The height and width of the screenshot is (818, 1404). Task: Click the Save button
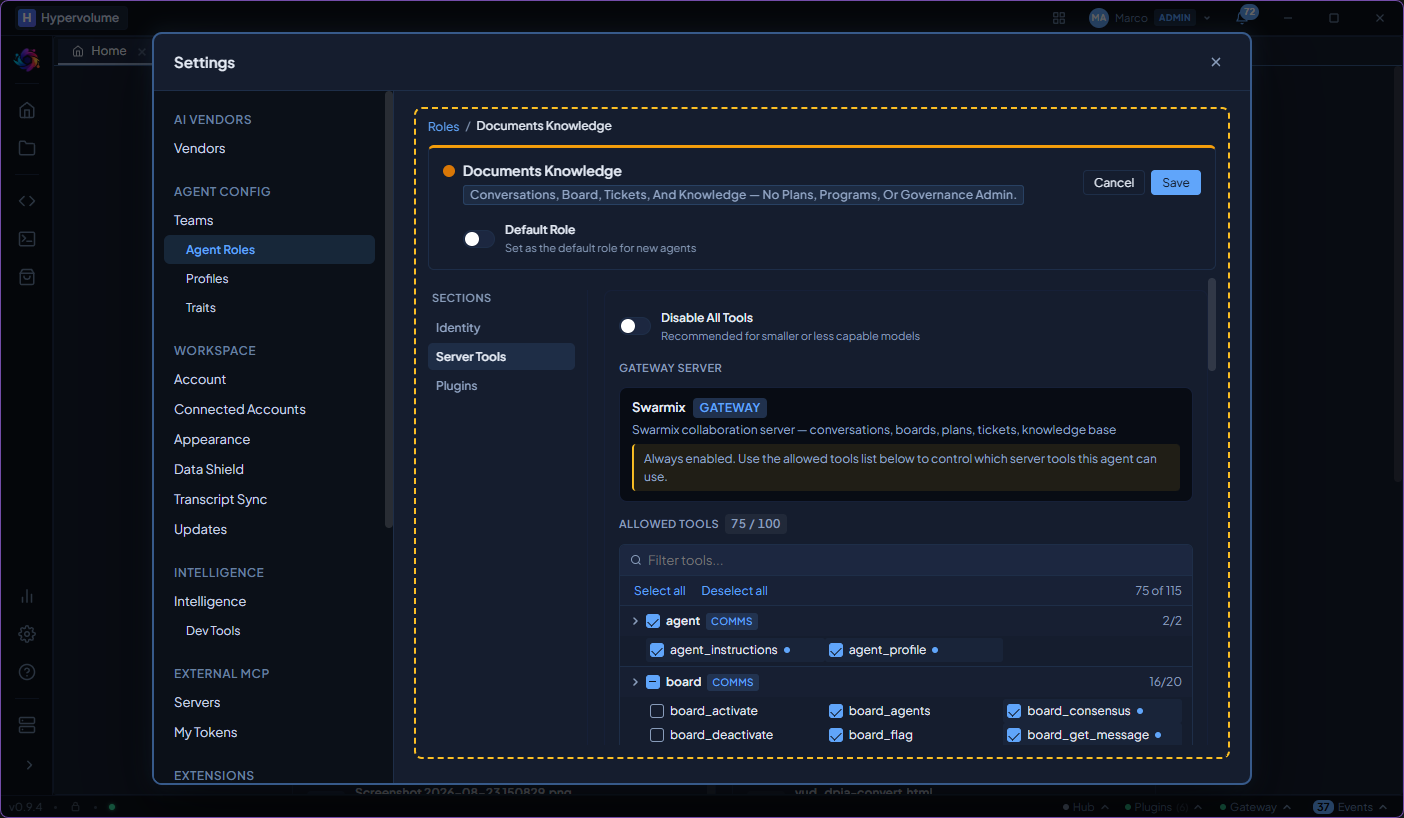coord(1176,182)
